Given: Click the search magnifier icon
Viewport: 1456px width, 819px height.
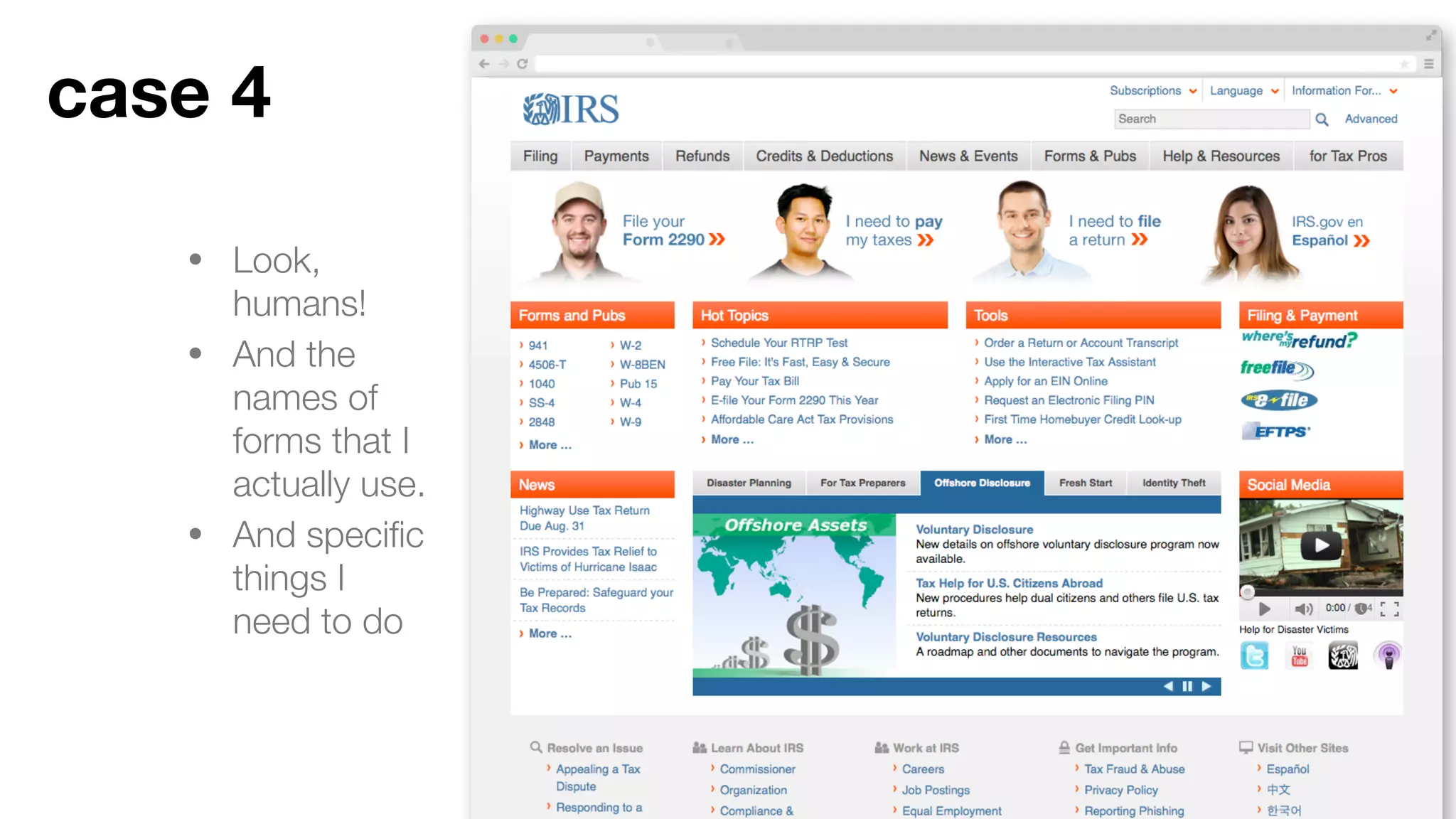Looking at the screenshot, I should pos(1322,119).
